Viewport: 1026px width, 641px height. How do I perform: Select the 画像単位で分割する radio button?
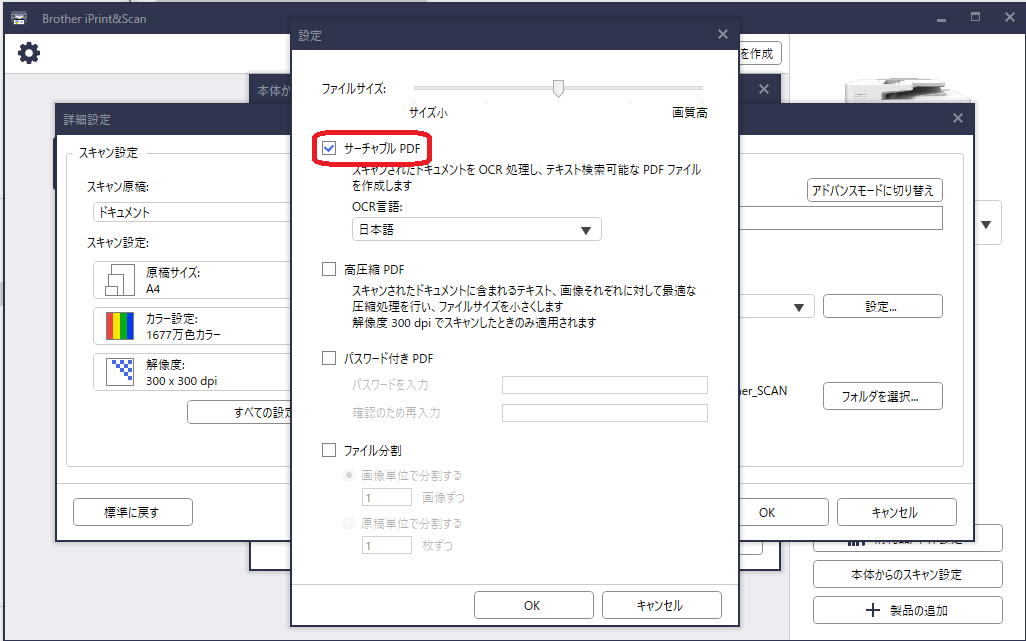(x=349, y=476)
